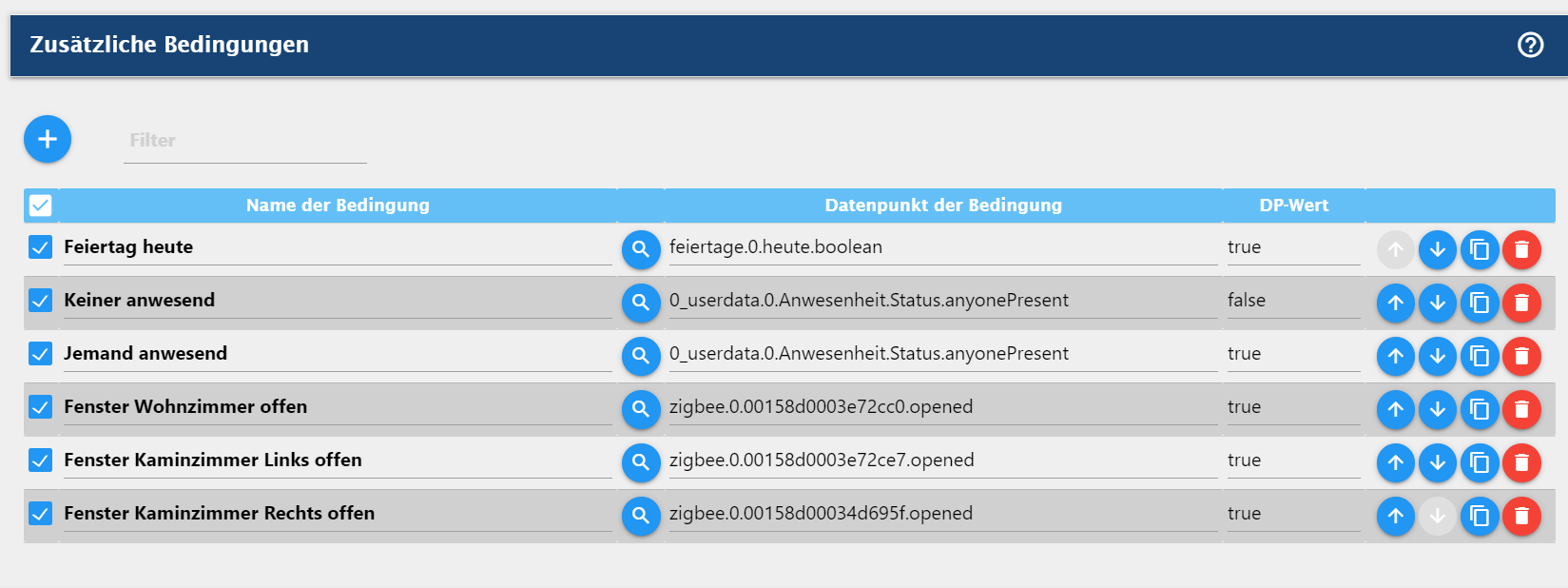Edit datapoint field zigbee.0.00158d0003e72cc0.opened
The height and width of the screenshot is (588, 1568).
point(941,407)
